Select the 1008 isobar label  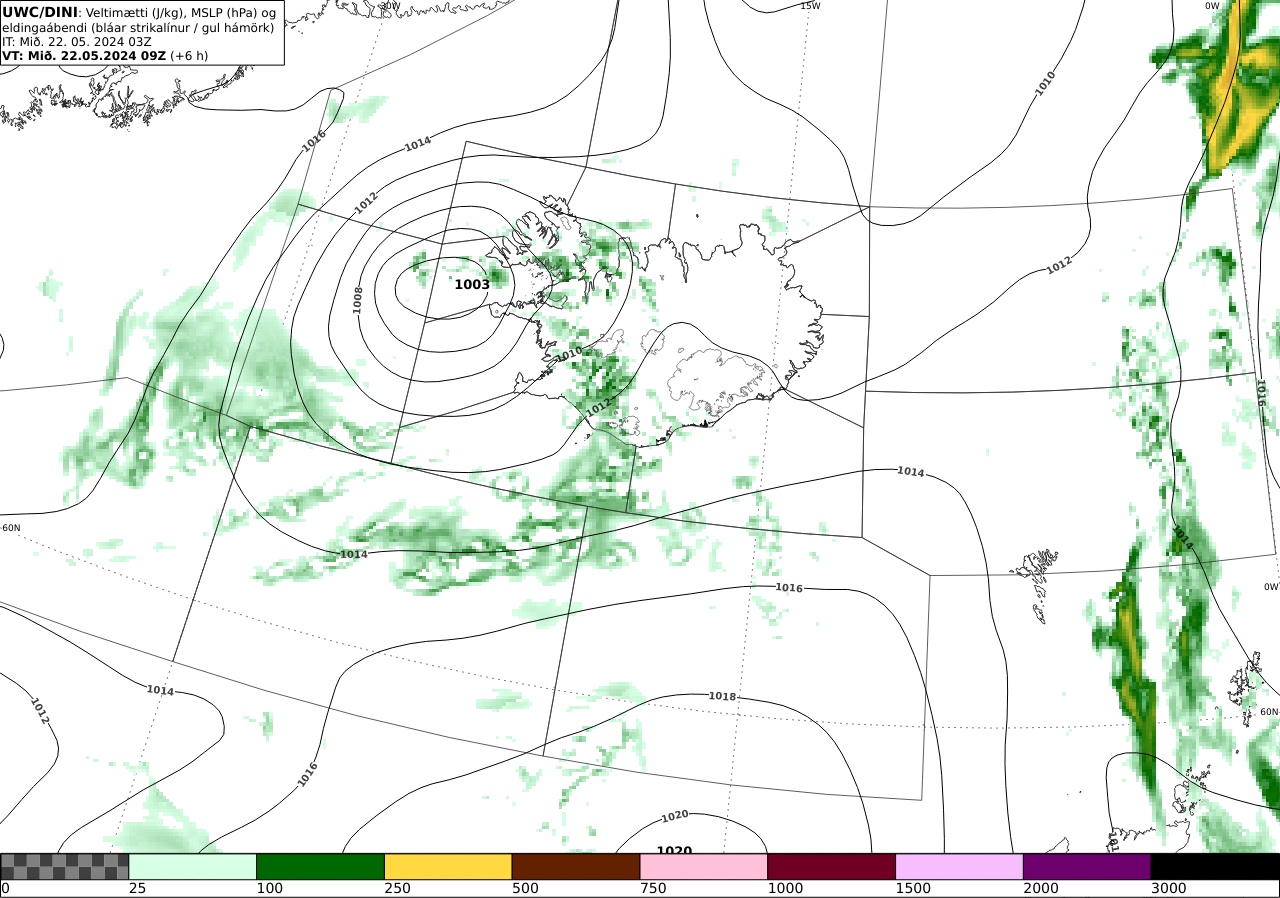click(x=358, y=300)
